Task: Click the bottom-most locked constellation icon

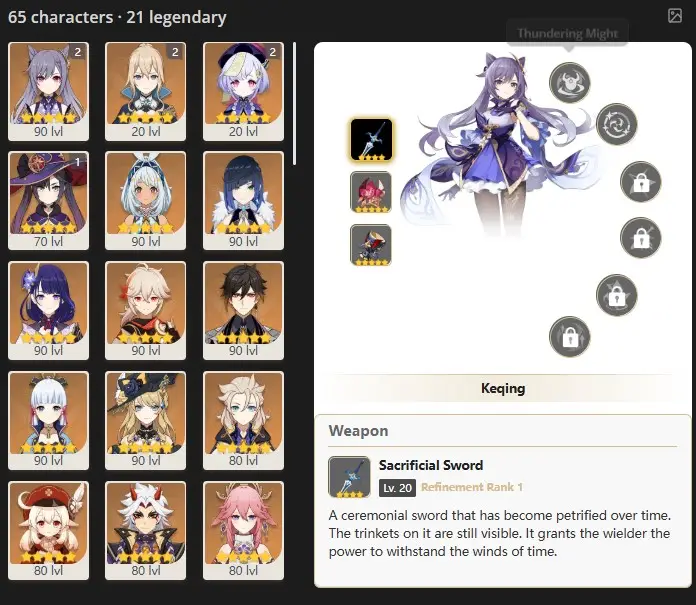Action: pyautogui.click(x=569, y=337)
